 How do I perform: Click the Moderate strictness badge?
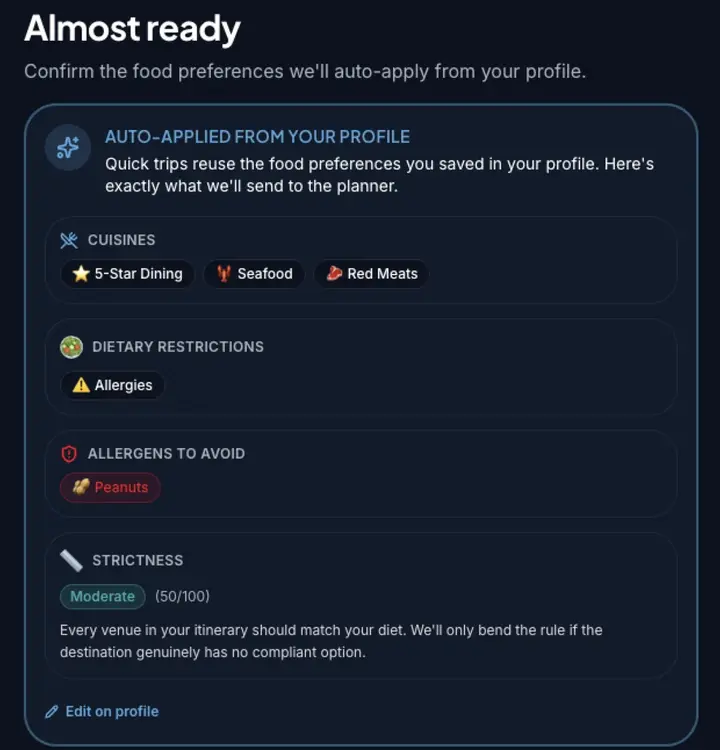pyautogui.click(x=102, y=596)
